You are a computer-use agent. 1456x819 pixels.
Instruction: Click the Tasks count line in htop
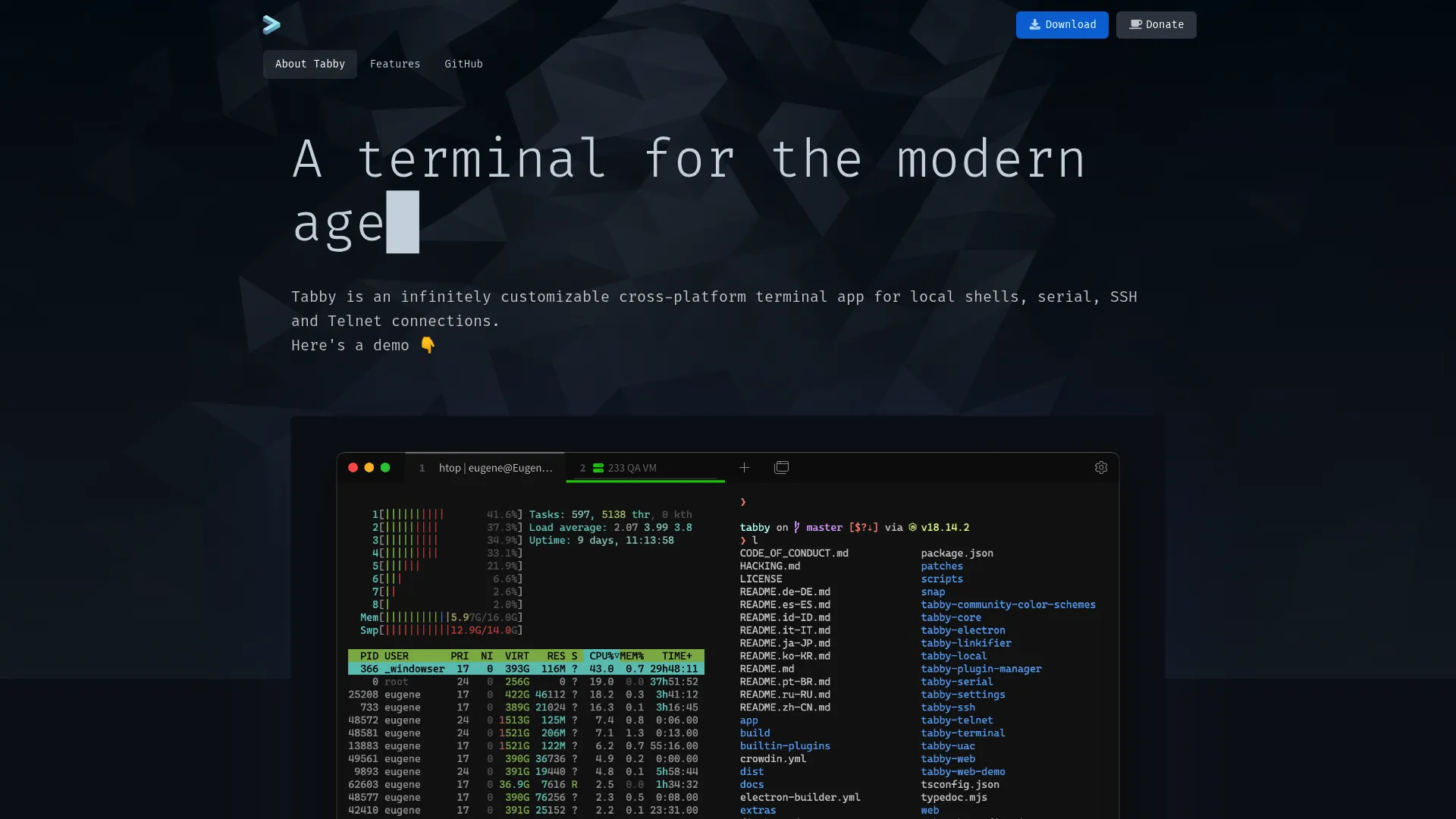[x=610, y=515]
